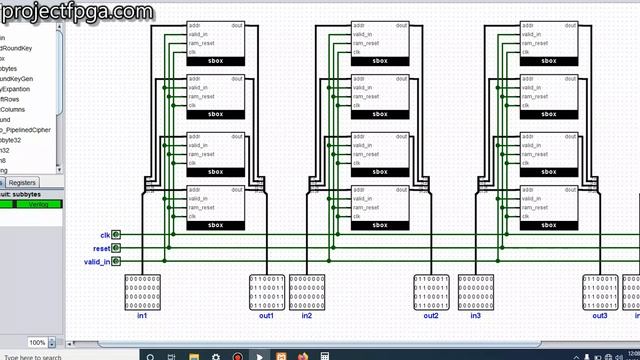The image size is (640, 360).
Task: Open the n32 circuit in the tree
Action: pyautogui.click(x=5, y=150)
